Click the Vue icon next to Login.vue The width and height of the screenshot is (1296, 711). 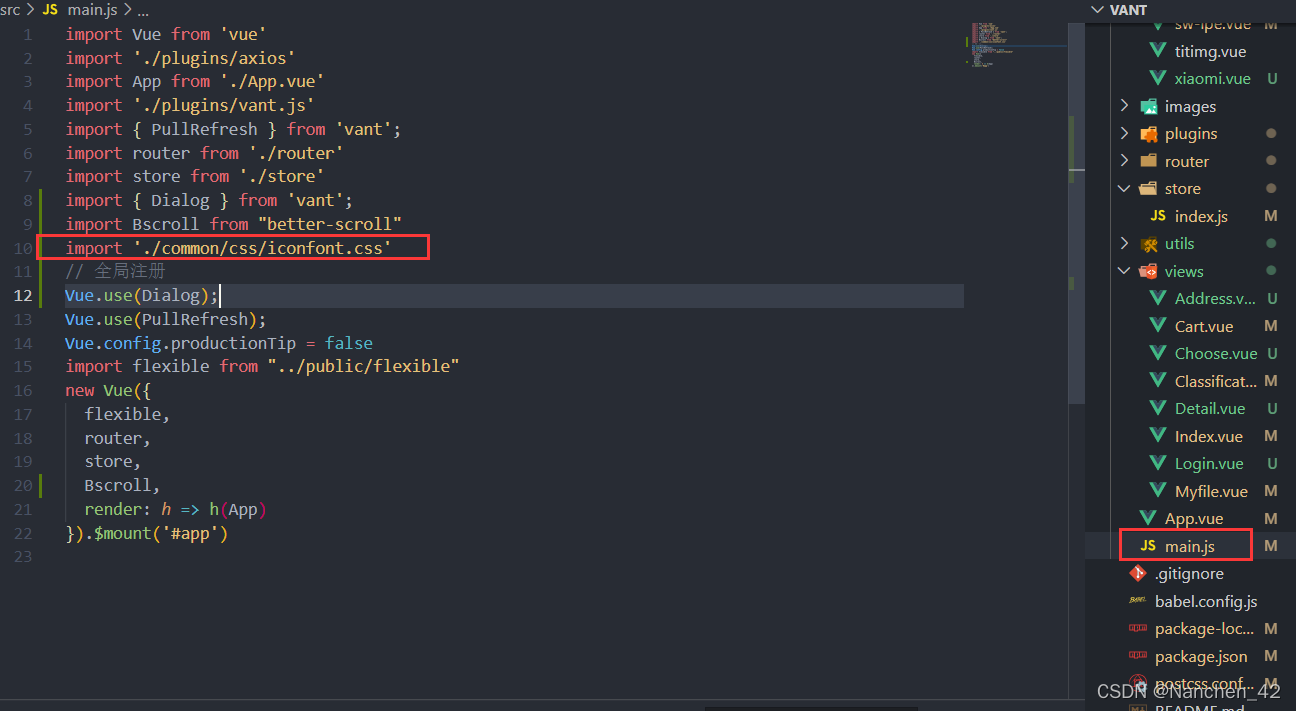1159,463
